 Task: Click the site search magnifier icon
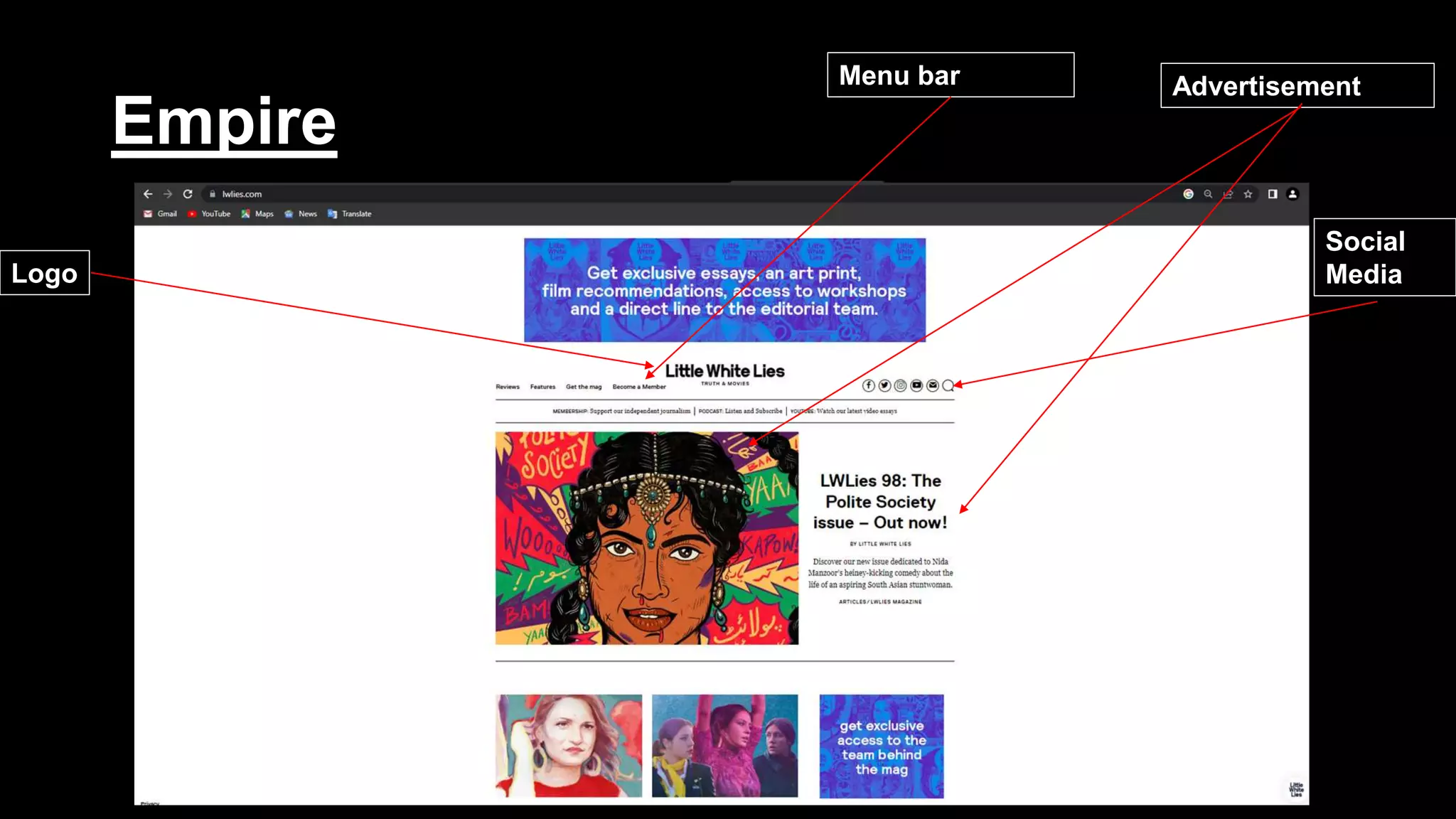[948, 386]
